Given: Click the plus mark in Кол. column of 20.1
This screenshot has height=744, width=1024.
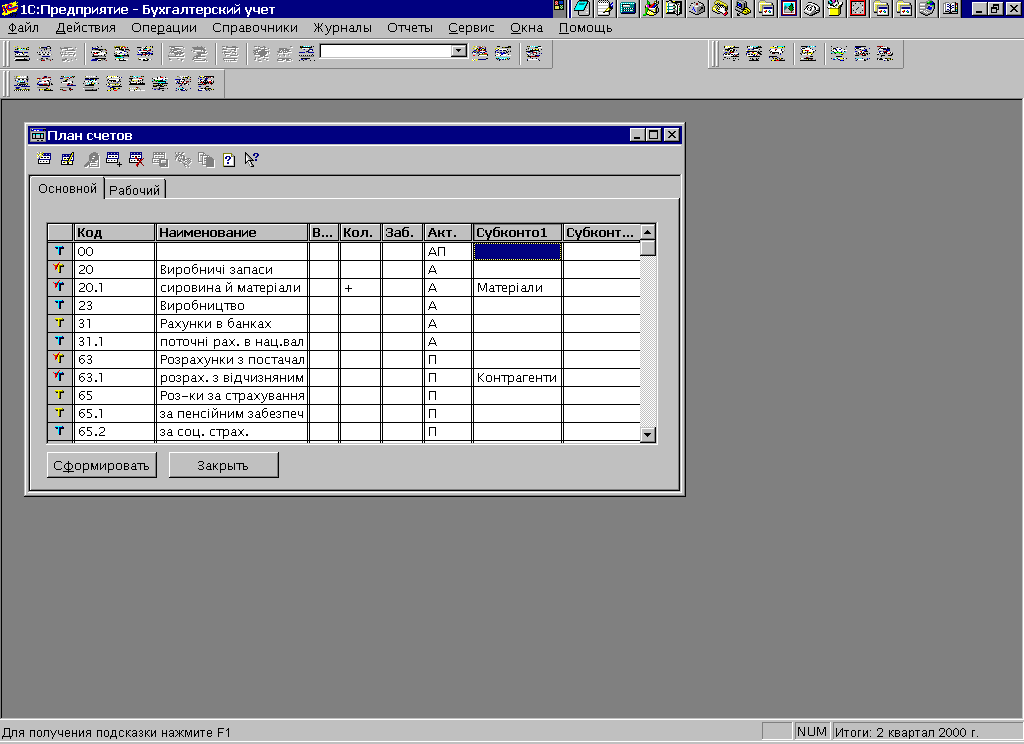Looking at the screenshot, I should tap(349, 288).
